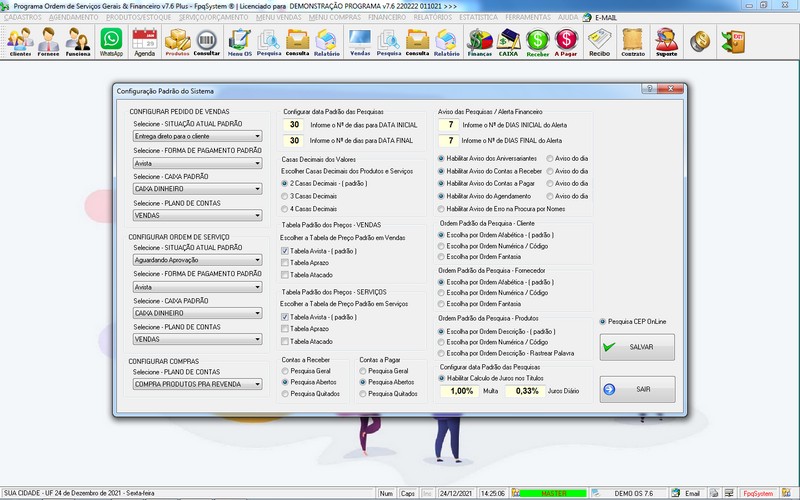800x500 pixels.
Task: Click the SALVAR button
Action: tap(637, 347)
